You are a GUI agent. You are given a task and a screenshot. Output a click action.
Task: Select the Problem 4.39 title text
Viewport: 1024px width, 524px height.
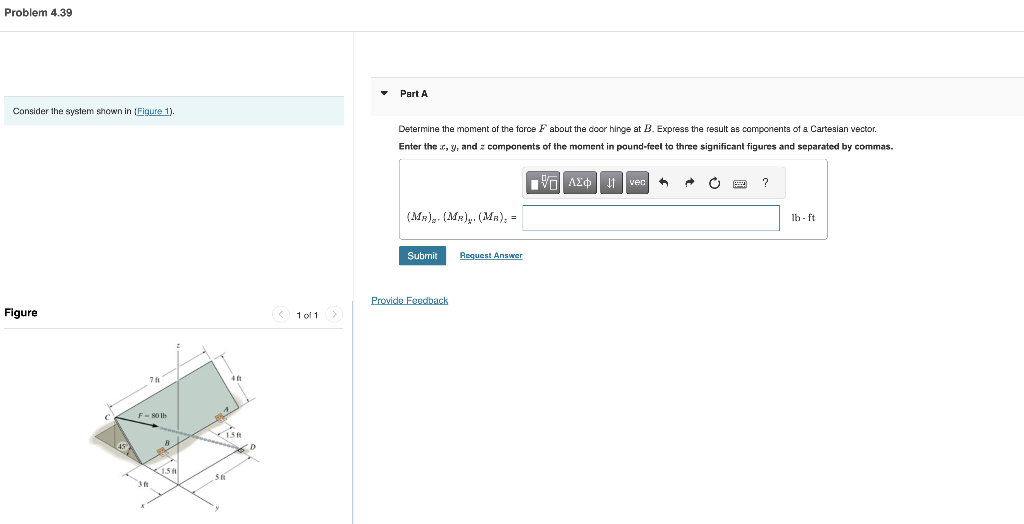[38, 12]
